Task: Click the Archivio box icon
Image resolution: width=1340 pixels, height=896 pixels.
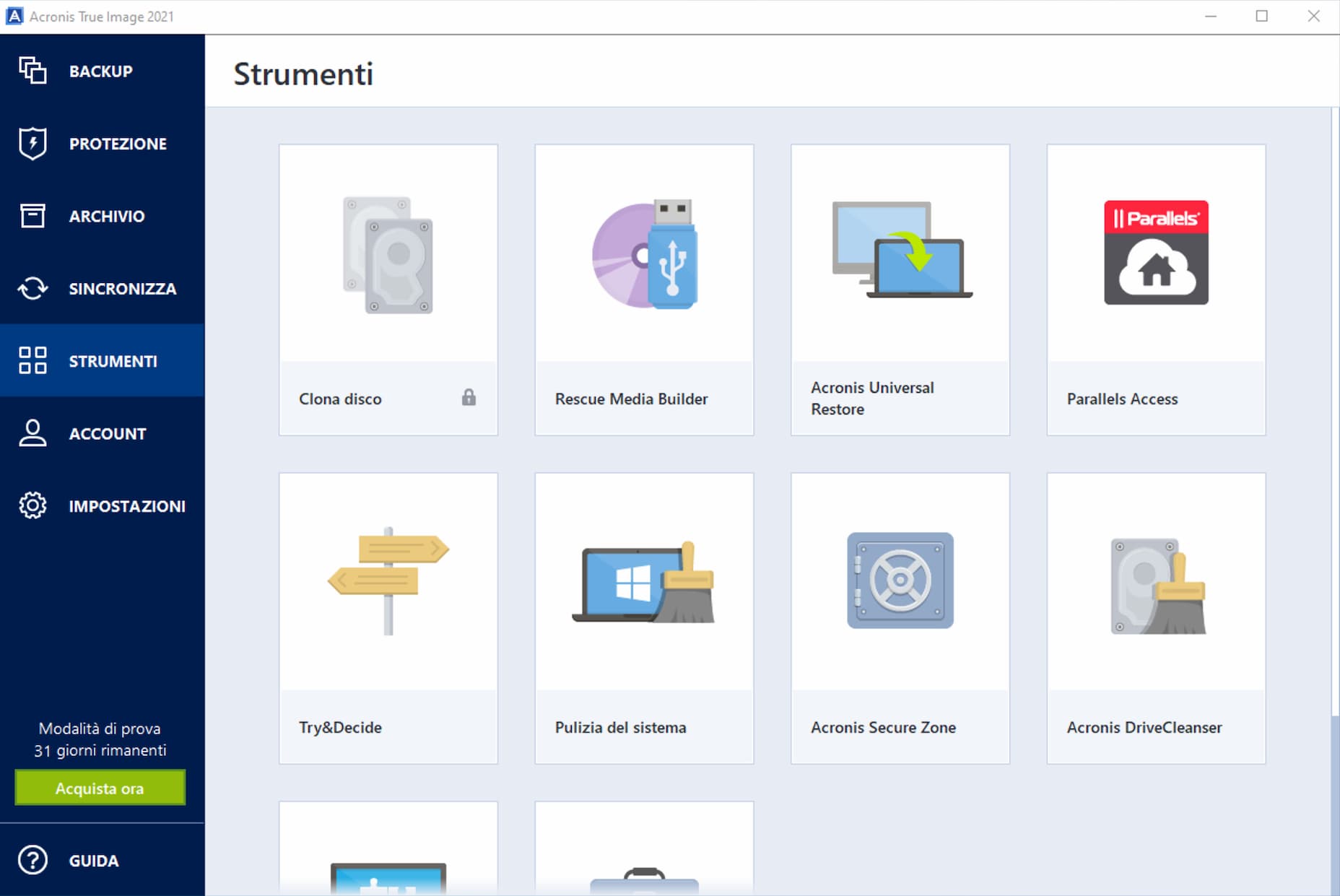Action: click(32, 216)
